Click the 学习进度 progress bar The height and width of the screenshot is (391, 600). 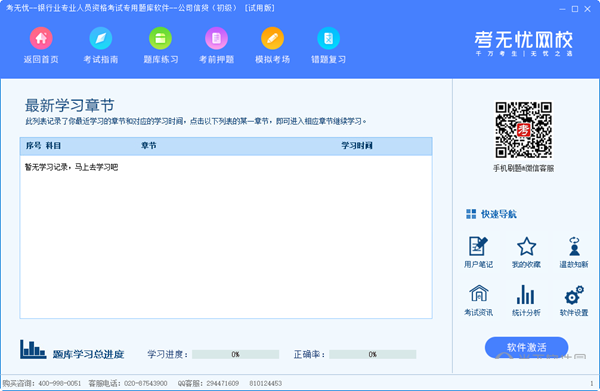coord(235,355)
